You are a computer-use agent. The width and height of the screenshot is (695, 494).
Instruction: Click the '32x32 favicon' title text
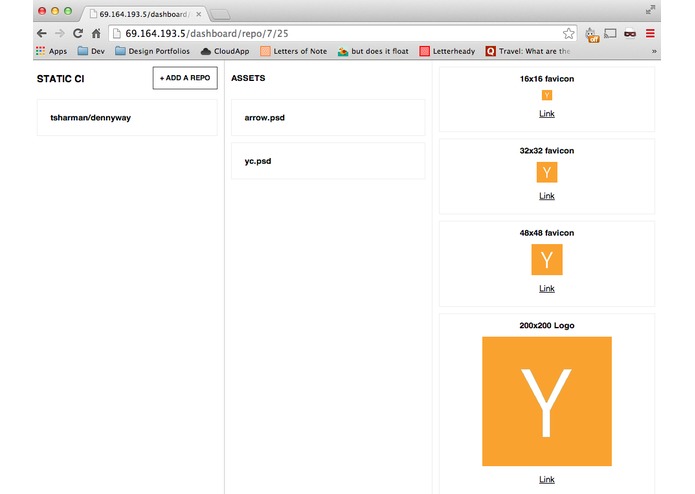click(x=547, y=151)
